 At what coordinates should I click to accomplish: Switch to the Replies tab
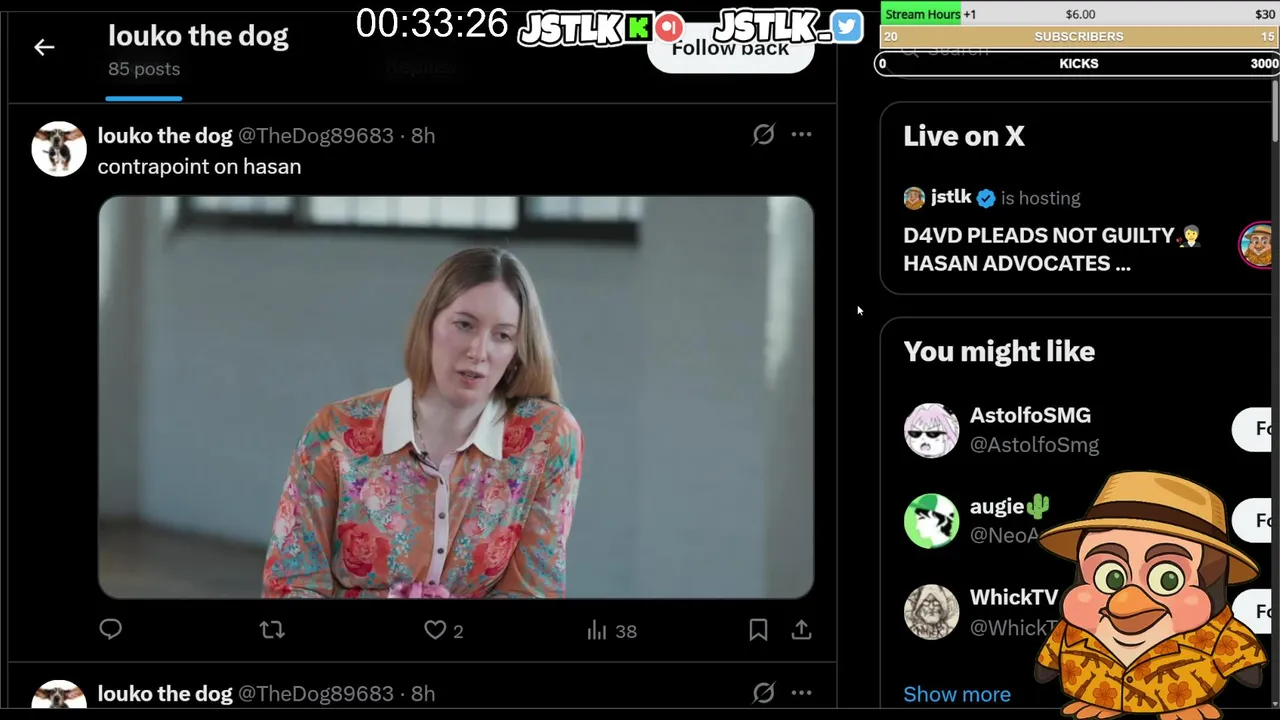pyautogui.click(x=421, y=68)
